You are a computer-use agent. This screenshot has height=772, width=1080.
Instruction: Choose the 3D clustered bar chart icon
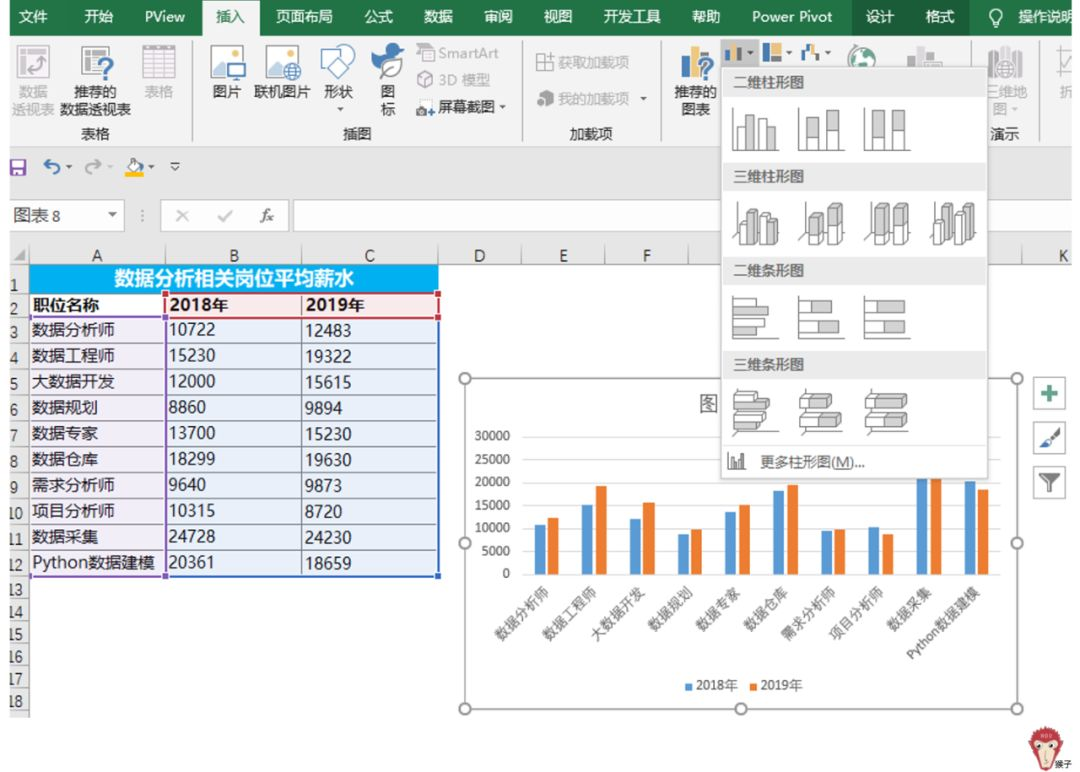coord(755,411)
